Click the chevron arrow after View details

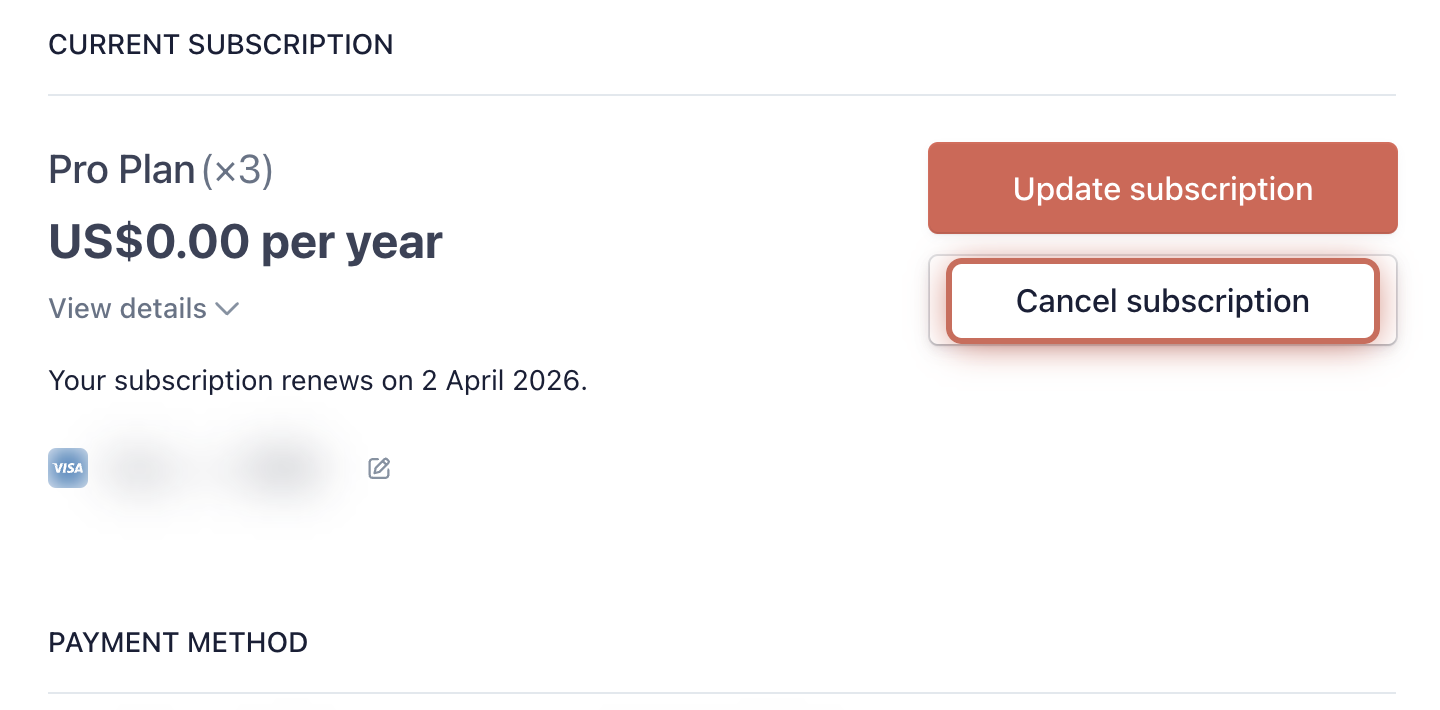(227, 309)
